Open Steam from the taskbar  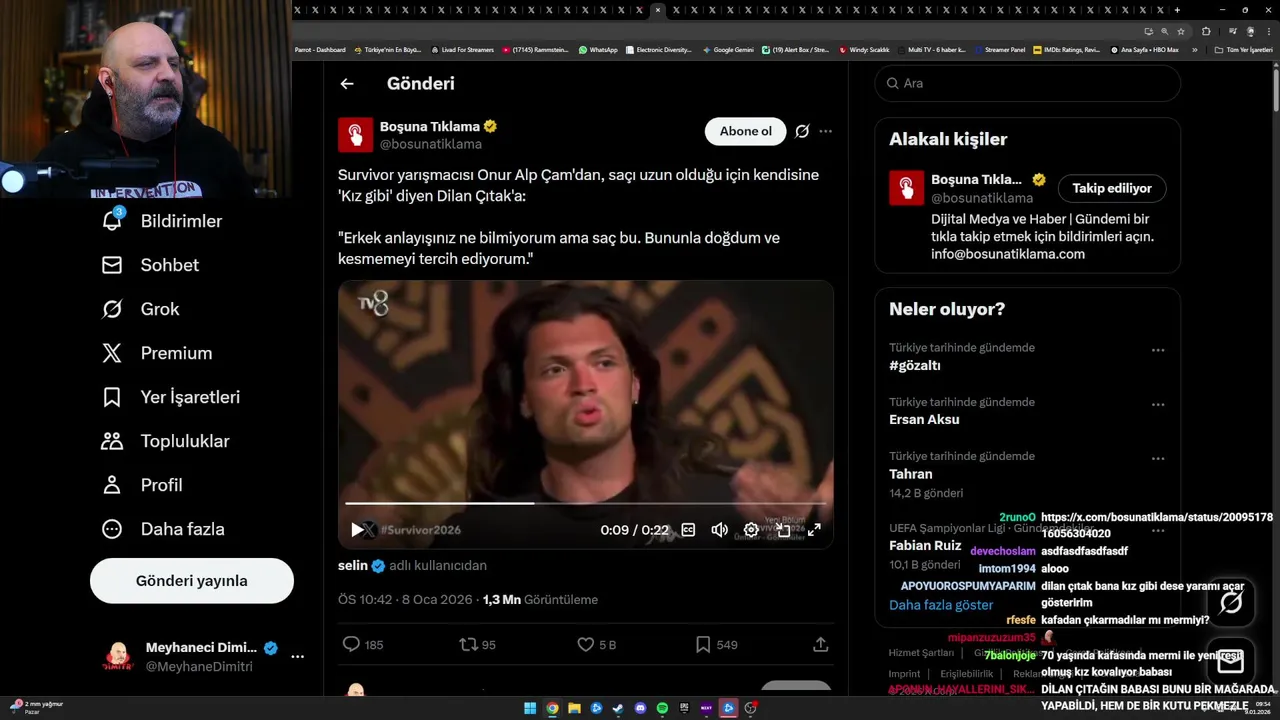click(618, 708)
